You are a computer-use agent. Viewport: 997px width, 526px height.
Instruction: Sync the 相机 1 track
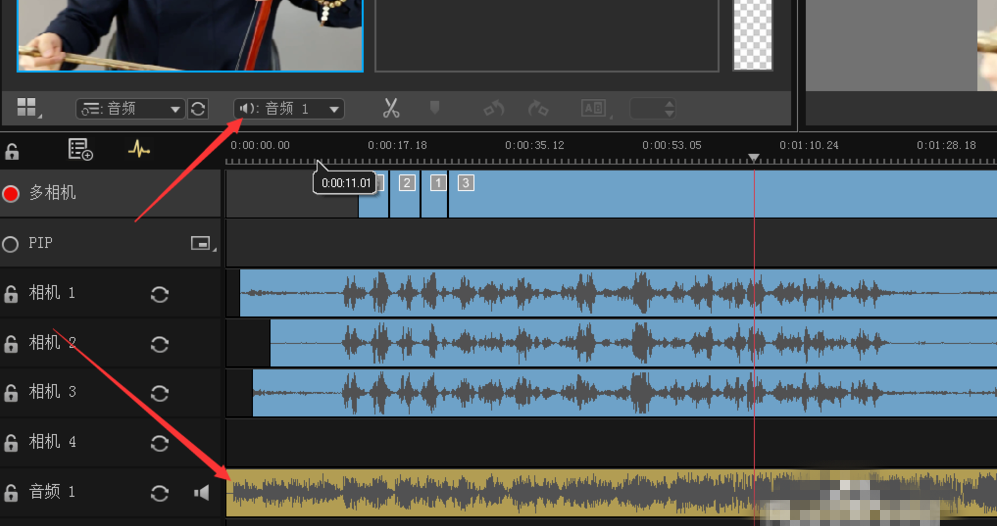[159, 294]
